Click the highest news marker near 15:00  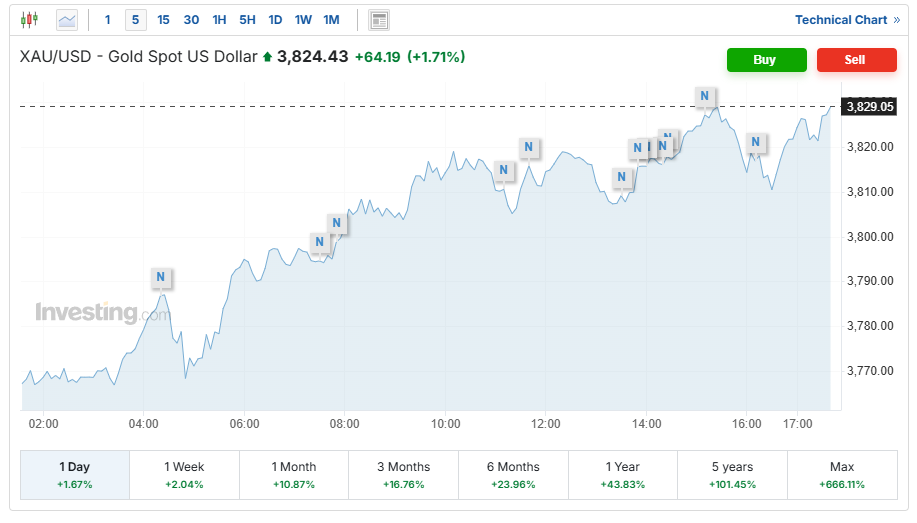(x=705, y=96)
